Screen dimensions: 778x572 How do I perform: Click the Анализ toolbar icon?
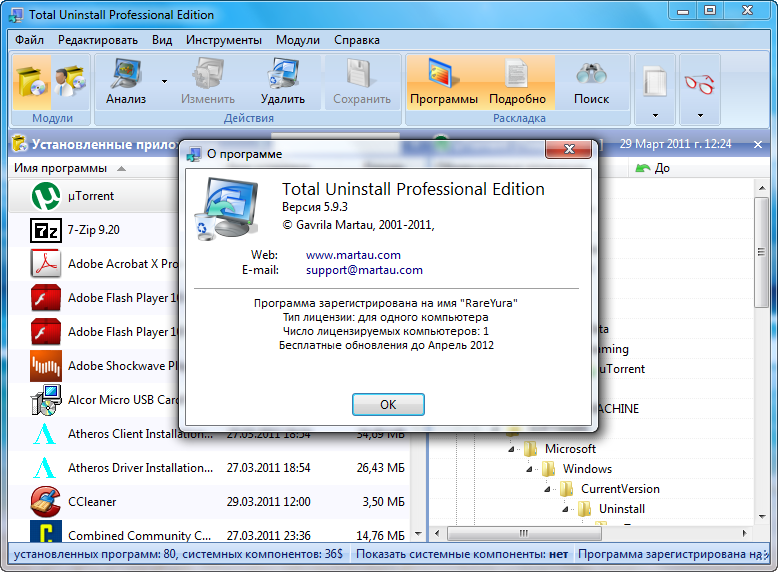[126, 74]
